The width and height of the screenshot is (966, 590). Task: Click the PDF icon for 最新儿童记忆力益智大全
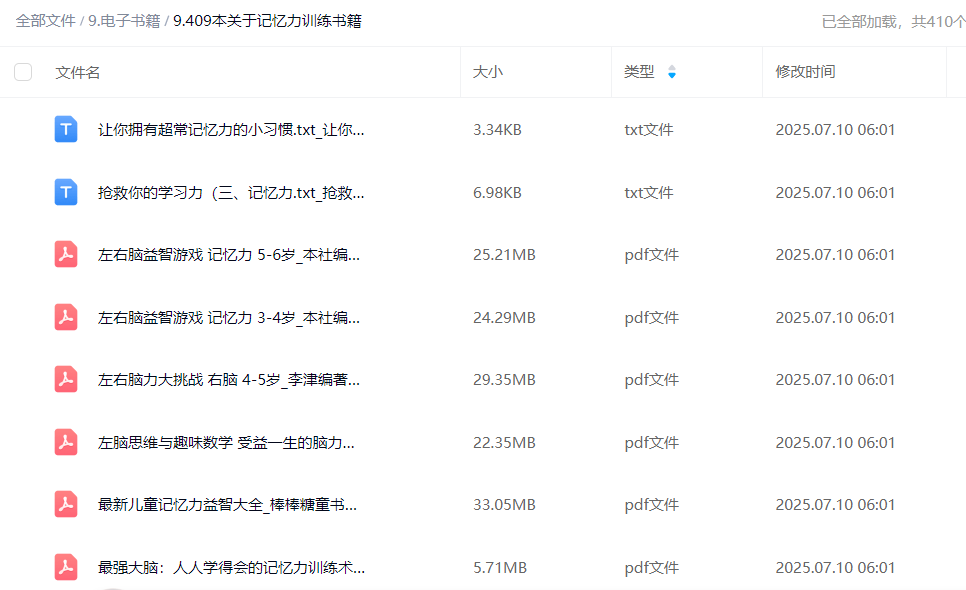click(66, 504)
